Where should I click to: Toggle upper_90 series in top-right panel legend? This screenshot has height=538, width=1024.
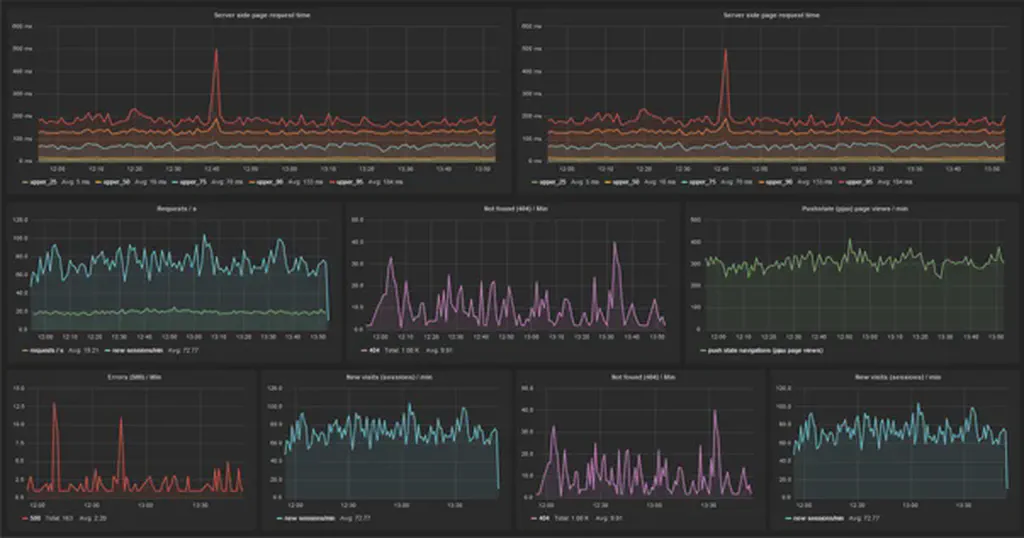[x=780, y=183]
